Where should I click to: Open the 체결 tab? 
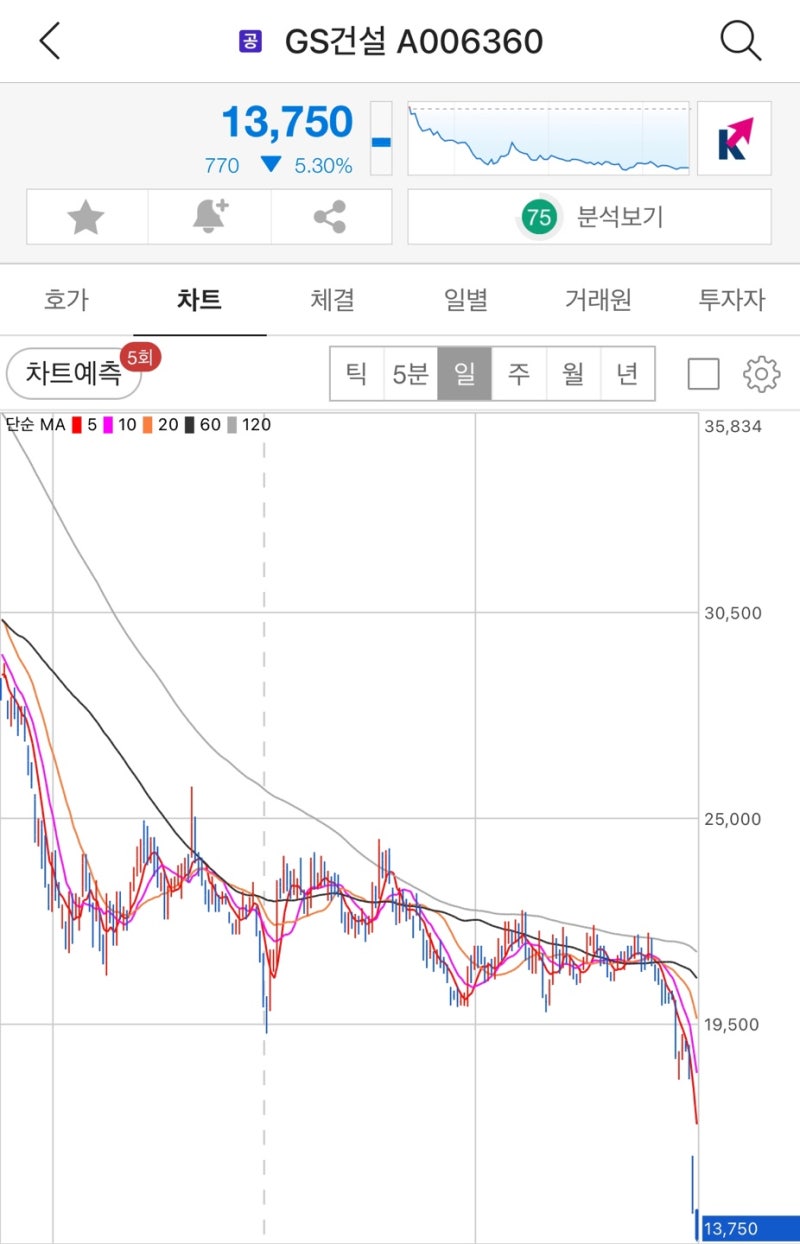coord(331,300)
